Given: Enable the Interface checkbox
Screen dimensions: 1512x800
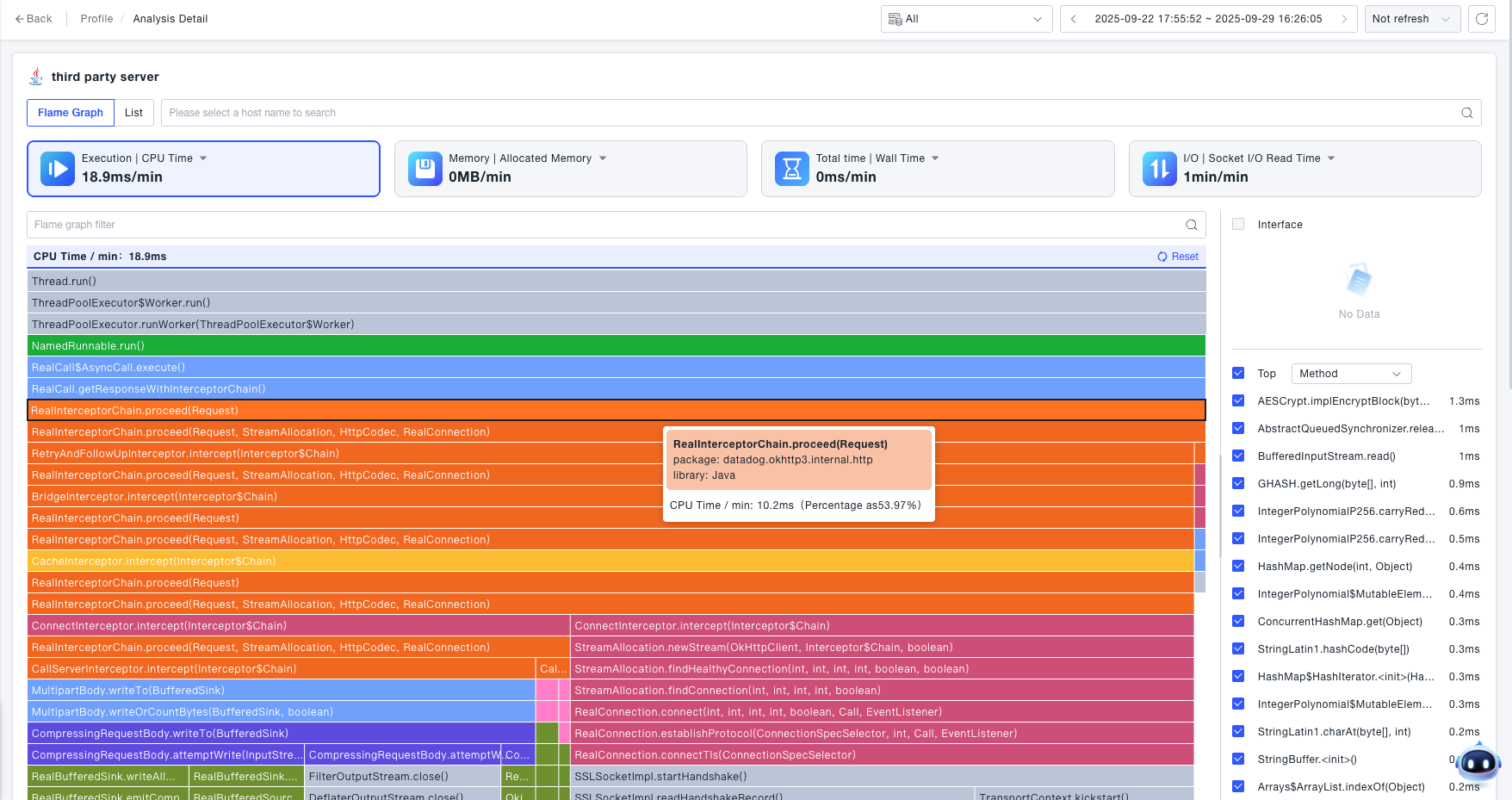Looking at the screenshot, I should coord(1238,225).
